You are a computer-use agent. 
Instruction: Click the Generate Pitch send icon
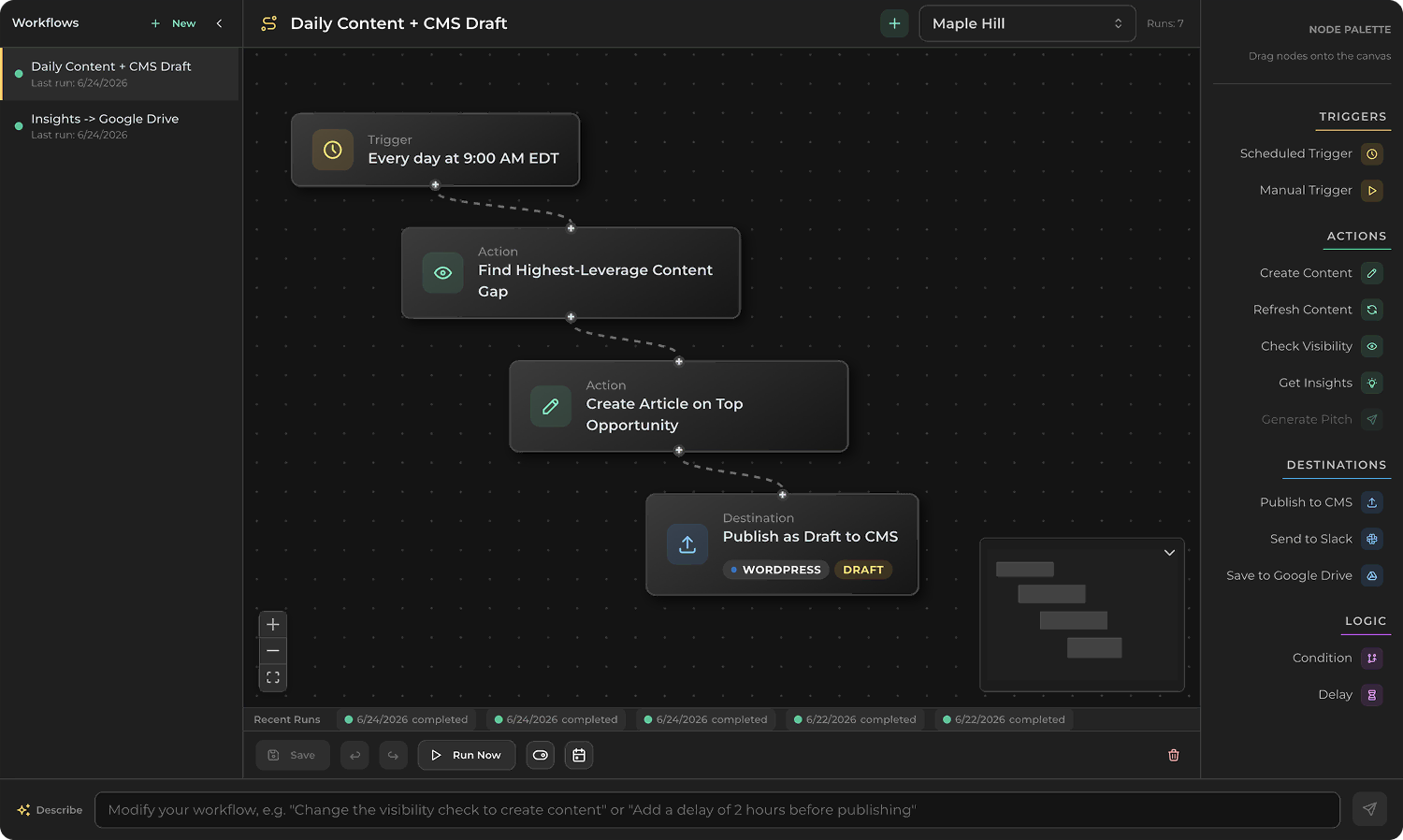(1371, 419)
